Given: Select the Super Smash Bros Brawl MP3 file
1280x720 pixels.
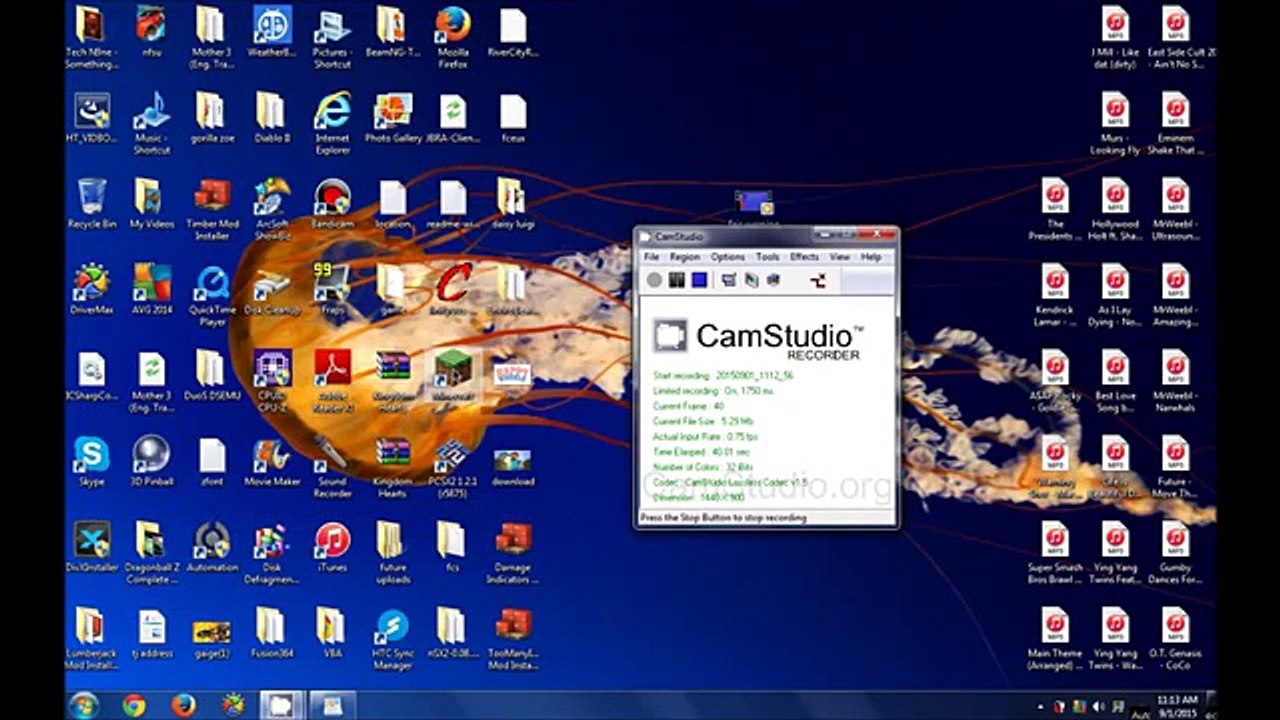Looking at the screenshot, I should [1055, 554].
